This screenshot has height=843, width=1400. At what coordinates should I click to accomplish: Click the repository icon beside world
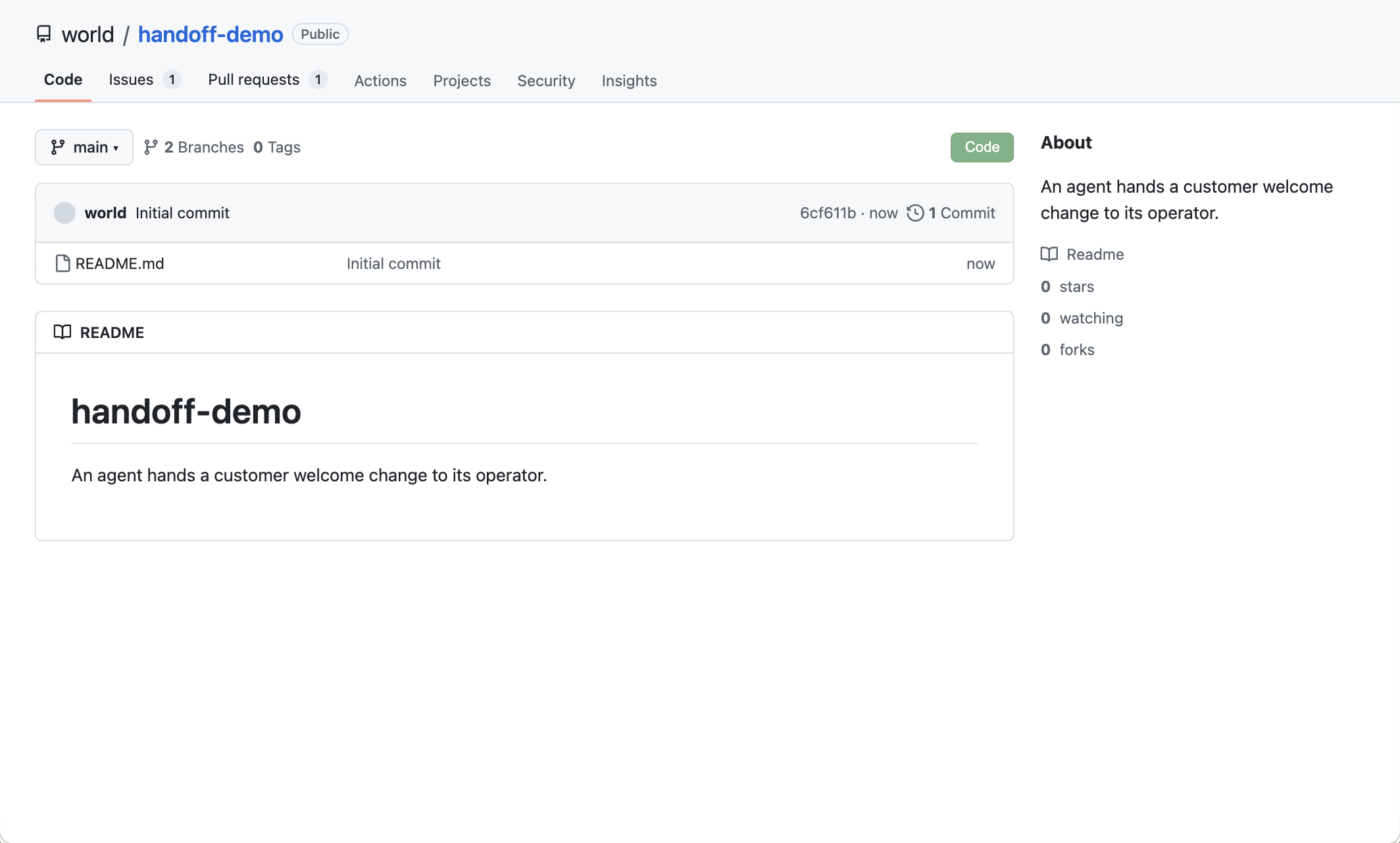pyautogui.click(x=43, y=34)
